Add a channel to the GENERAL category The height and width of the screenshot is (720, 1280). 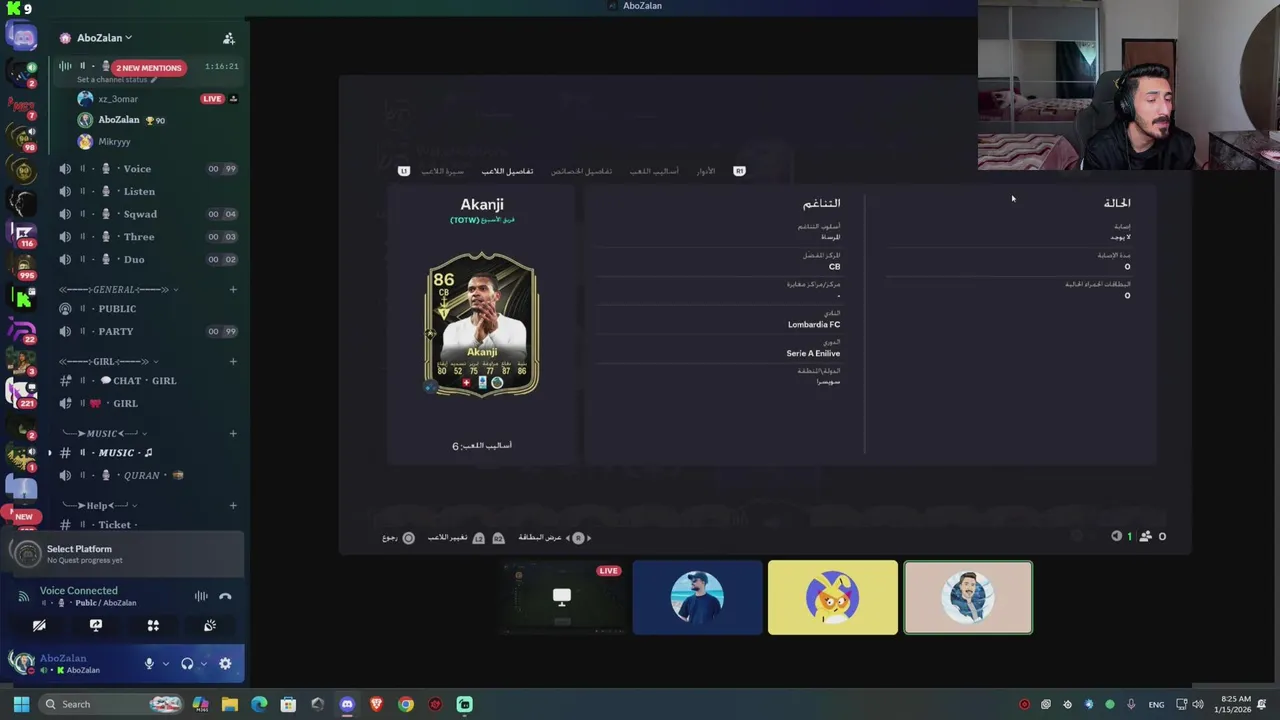pyautogui.click(x=233, y=290)
